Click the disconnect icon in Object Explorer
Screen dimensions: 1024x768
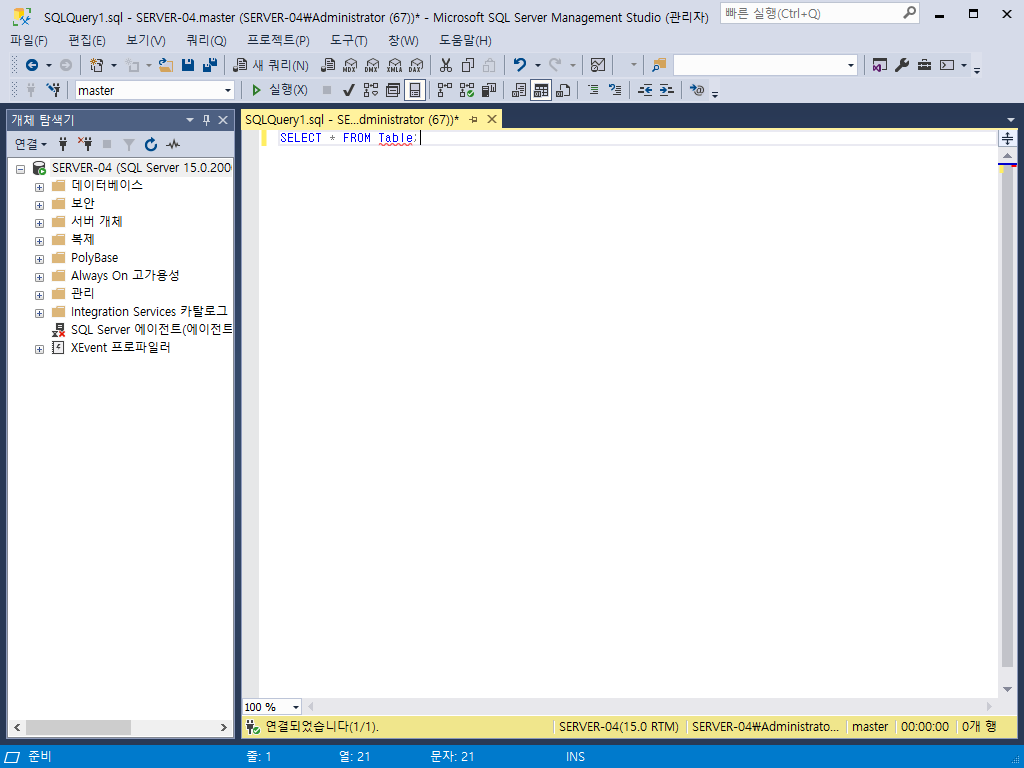[85, 144]
